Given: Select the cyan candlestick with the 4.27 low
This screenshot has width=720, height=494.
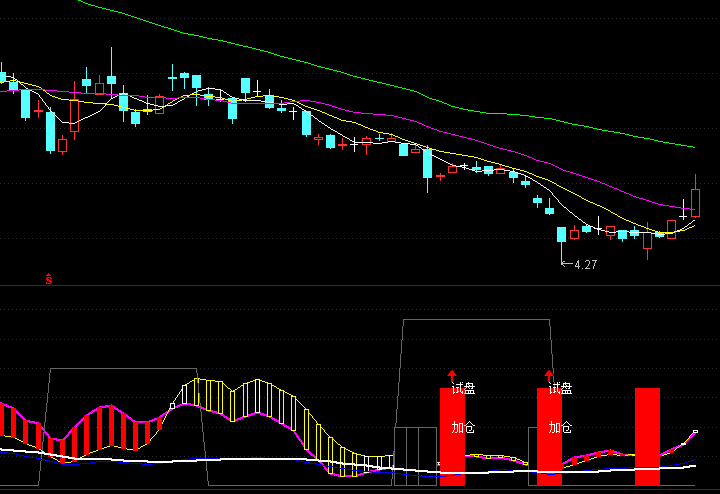Looking at the screenshot, I should (562, 234).
